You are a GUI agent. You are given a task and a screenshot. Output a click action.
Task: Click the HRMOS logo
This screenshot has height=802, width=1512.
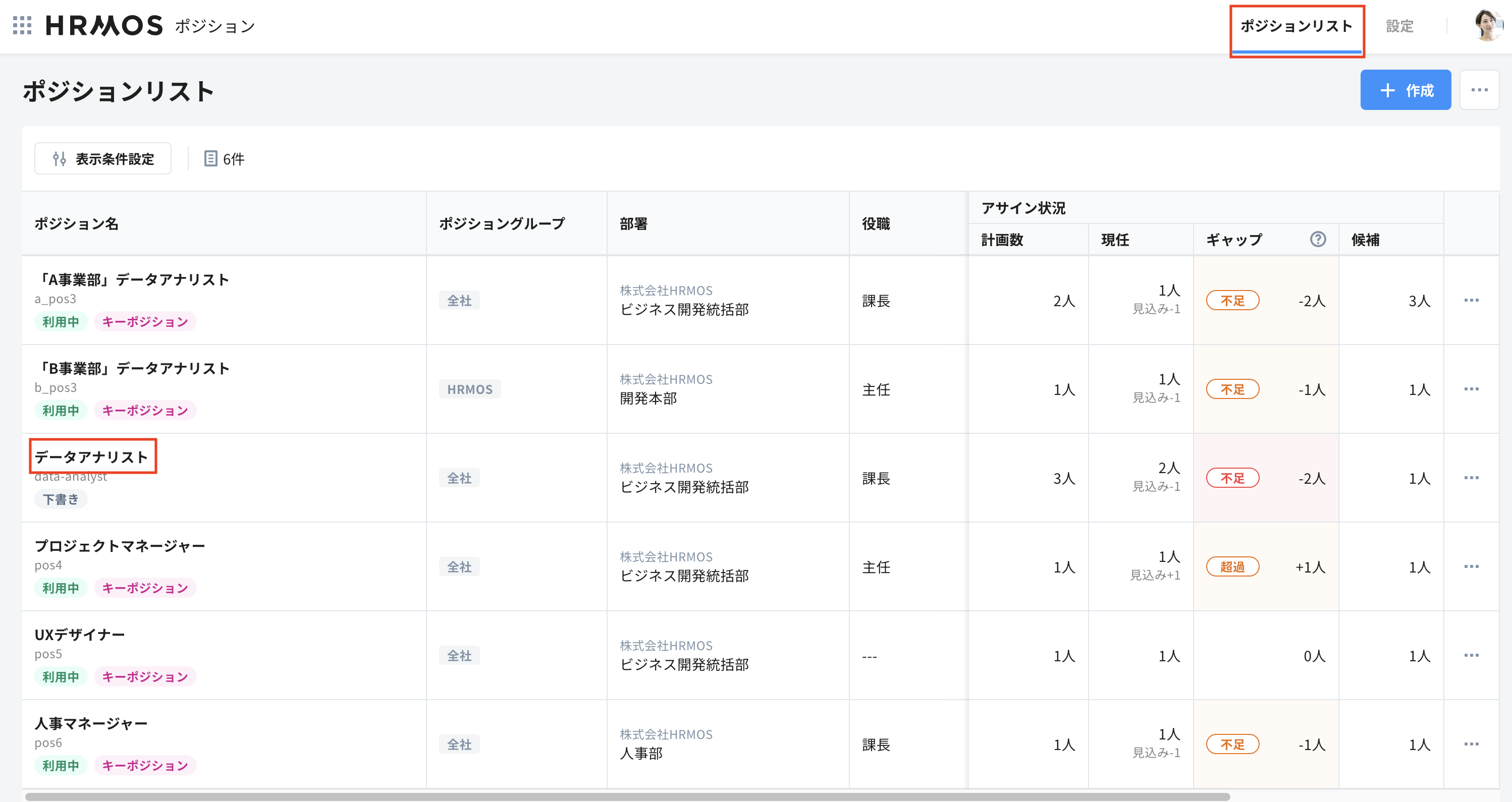tap(104, 25)
